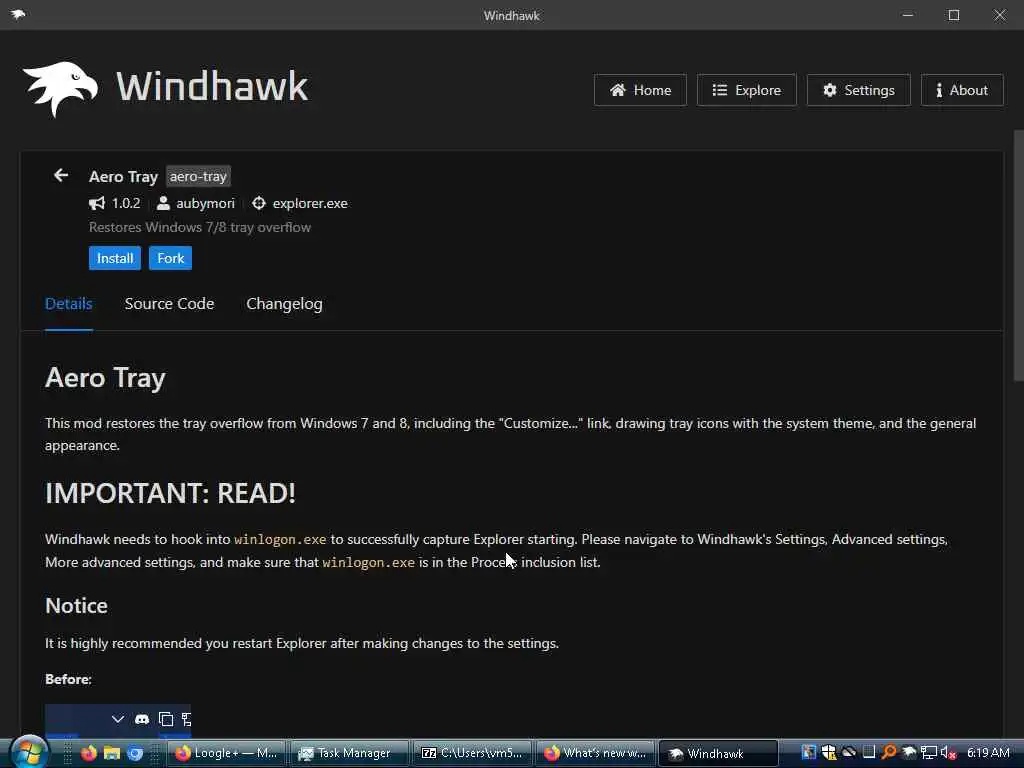Install the Aero Tray mod
This screenshot has height=768, width=1024.
point(115,258)
